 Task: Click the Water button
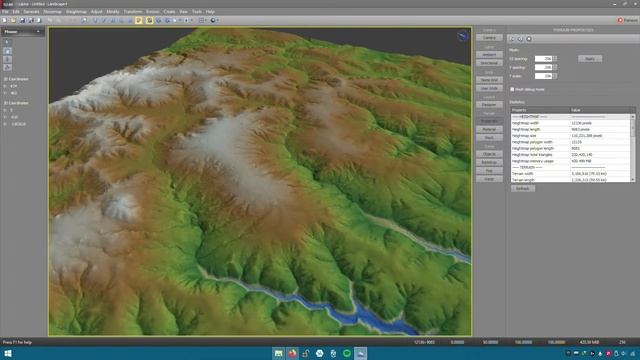tap(489, 179)
